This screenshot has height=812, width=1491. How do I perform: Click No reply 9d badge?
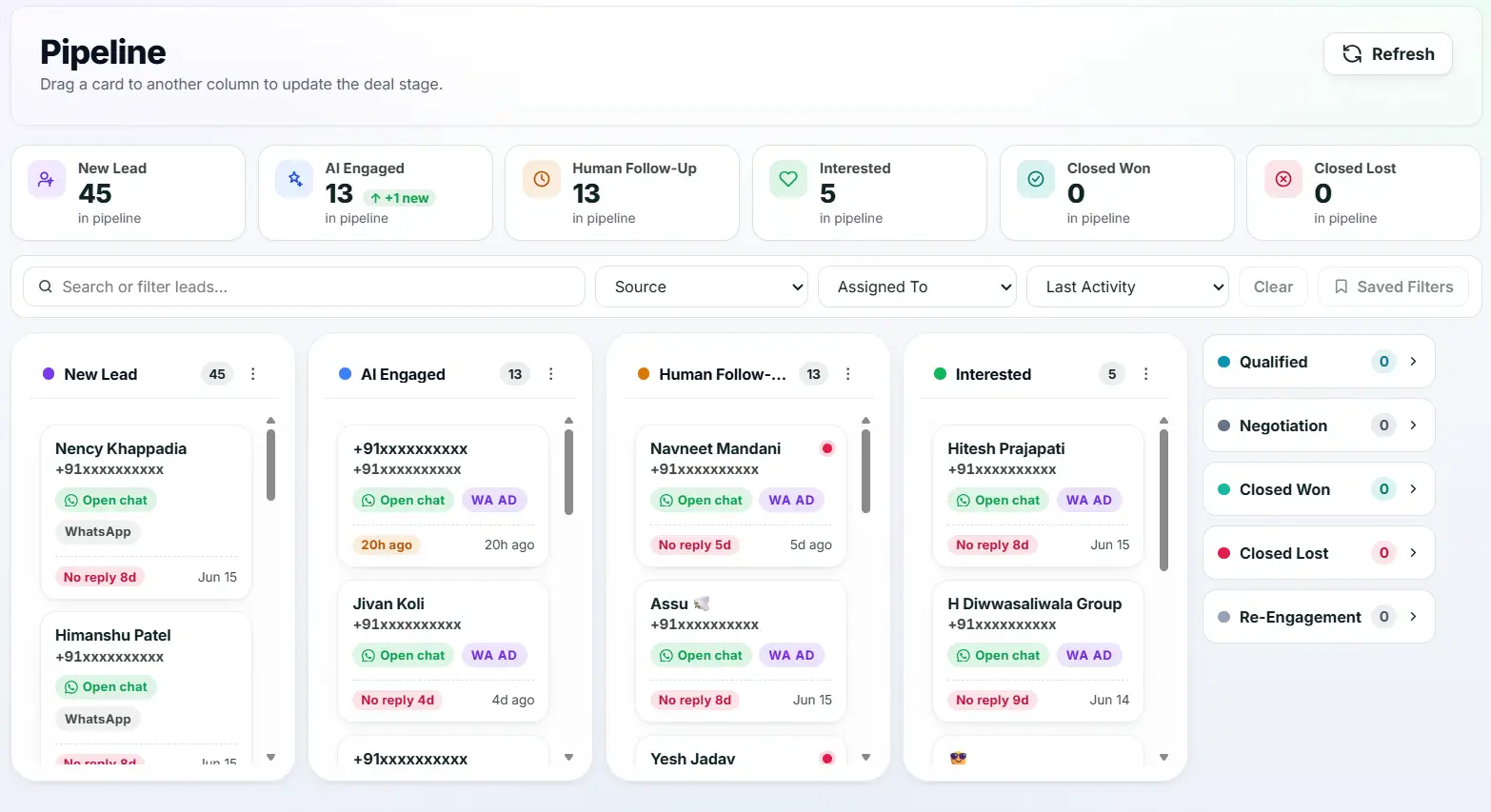pos(992,700)
